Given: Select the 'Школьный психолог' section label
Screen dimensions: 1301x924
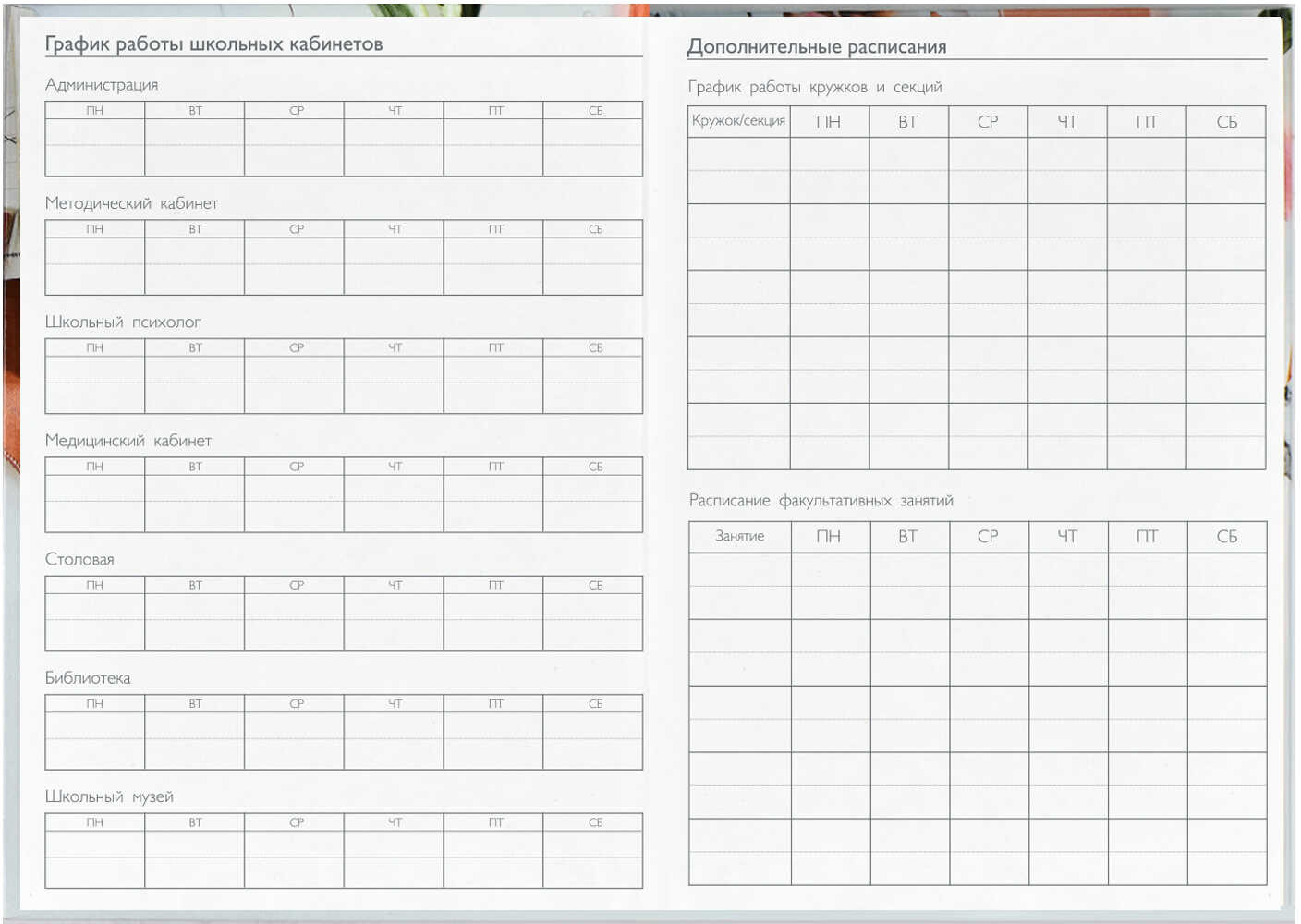Looking at the screenshot, I should tap(123, 322).
